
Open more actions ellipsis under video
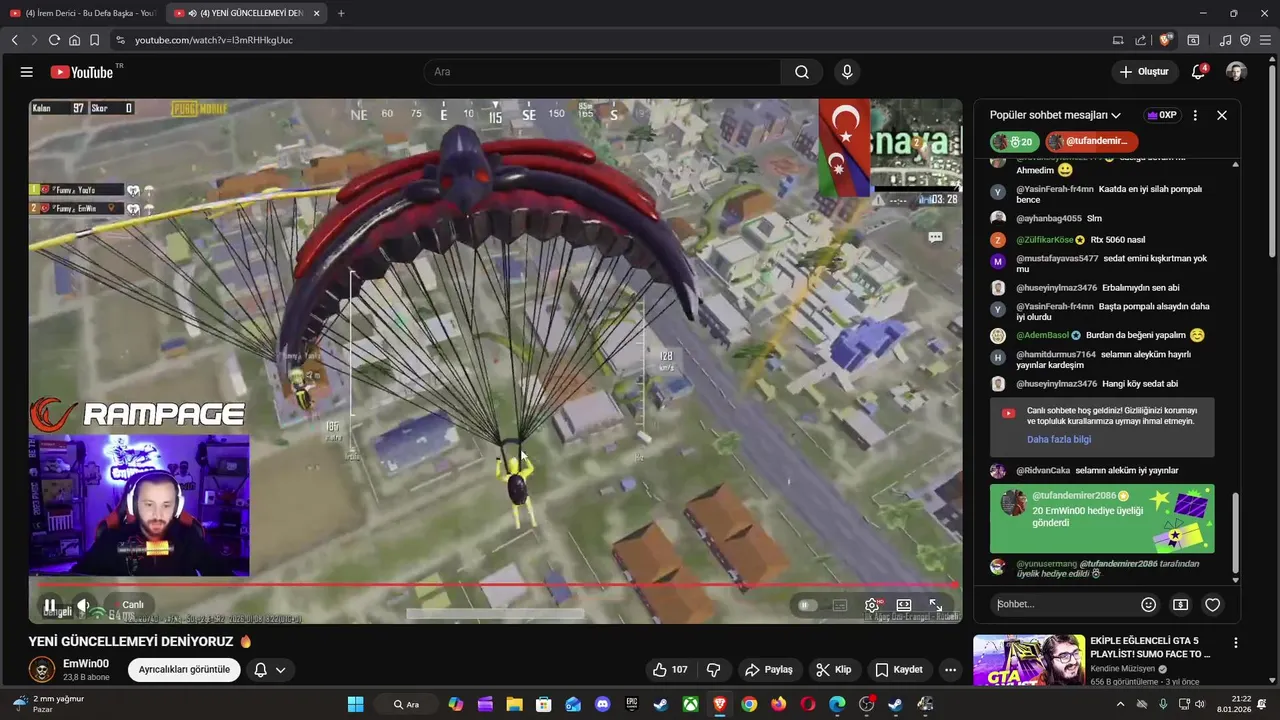pyautogui.click(x=951, y=670)
